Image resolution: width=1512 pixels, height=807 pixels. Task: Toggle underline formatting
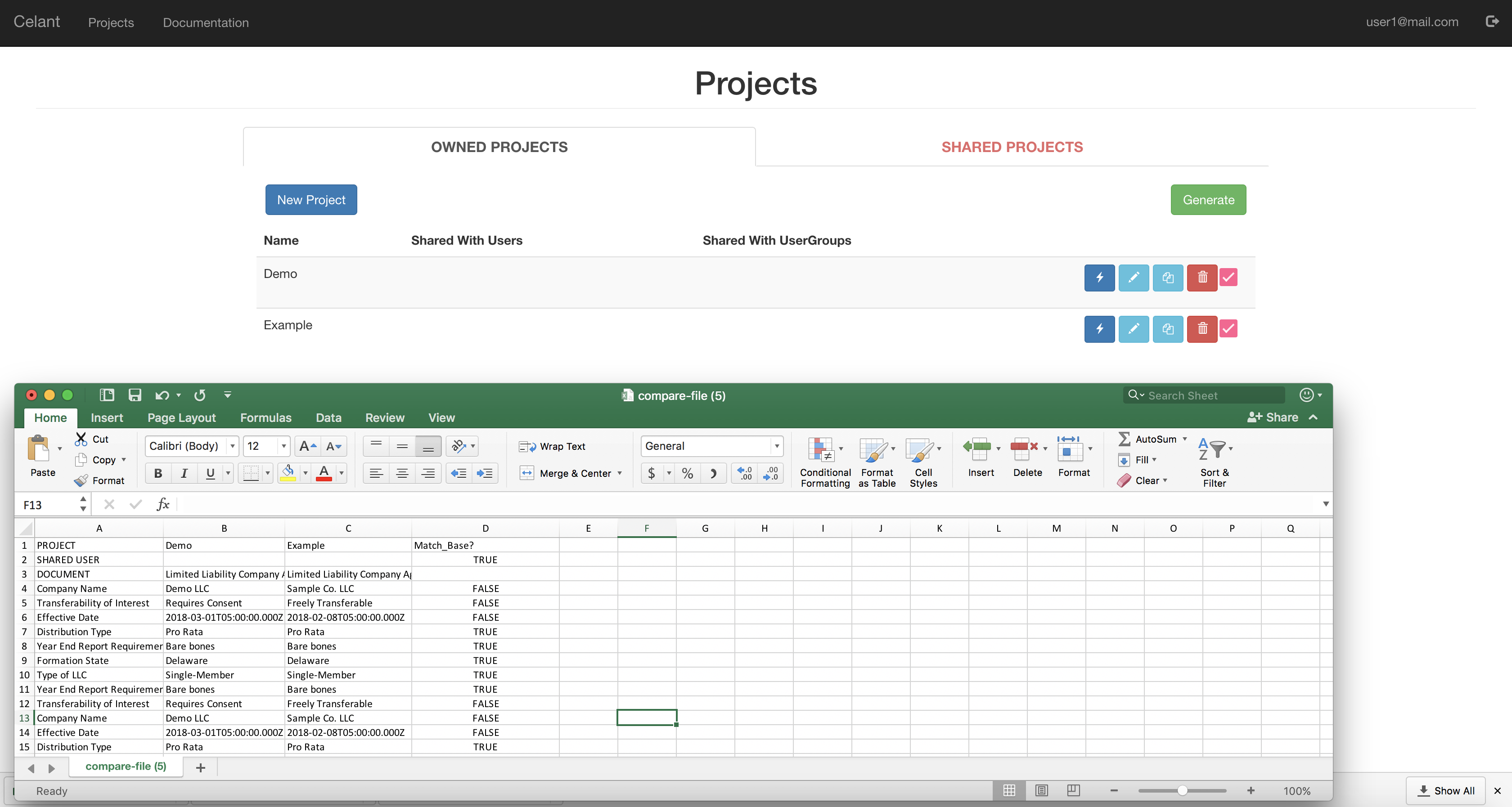[x=210, y=473]
